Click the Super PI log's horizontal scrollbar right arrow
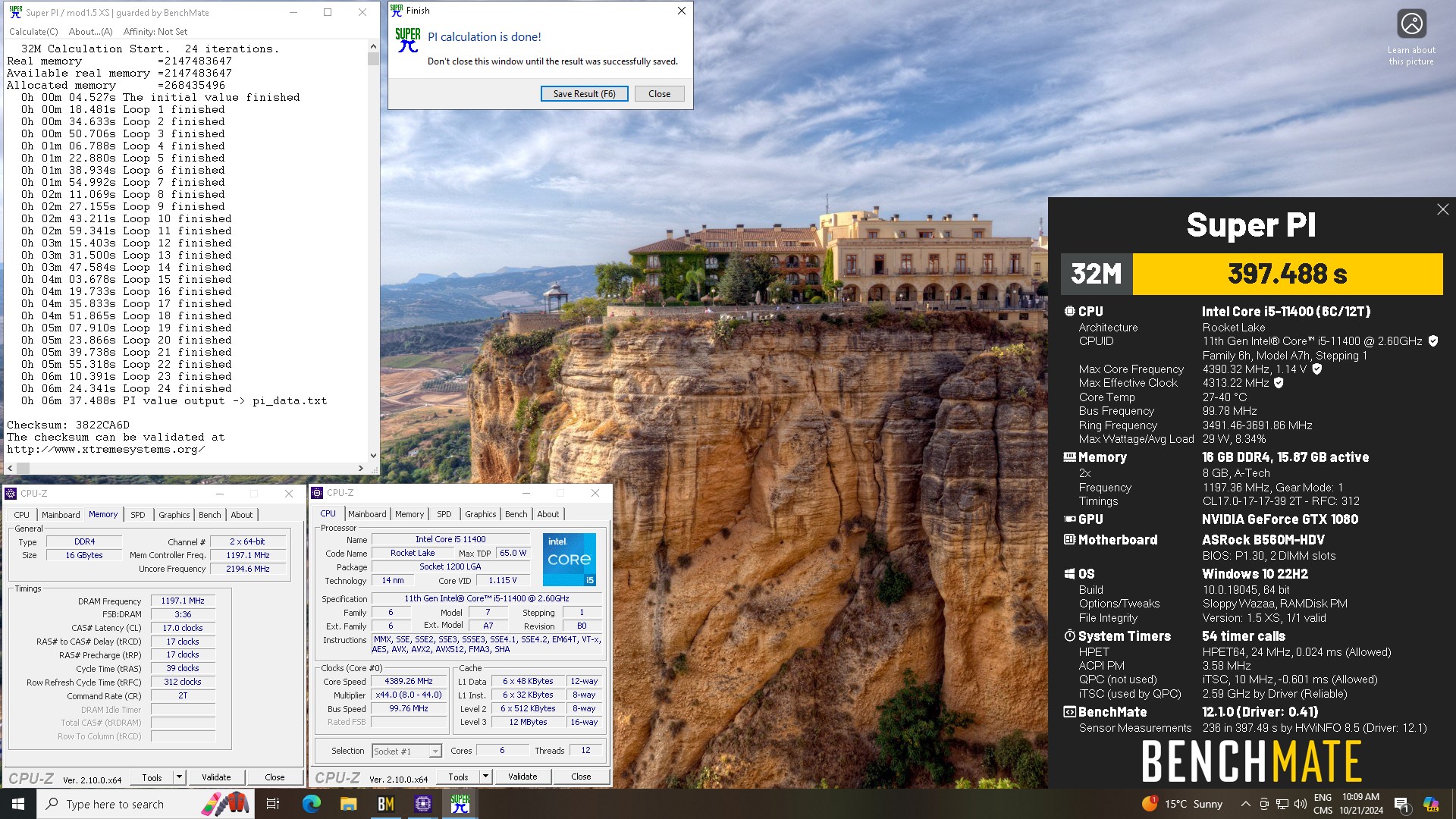1456x819 pixels. [361, 469]
